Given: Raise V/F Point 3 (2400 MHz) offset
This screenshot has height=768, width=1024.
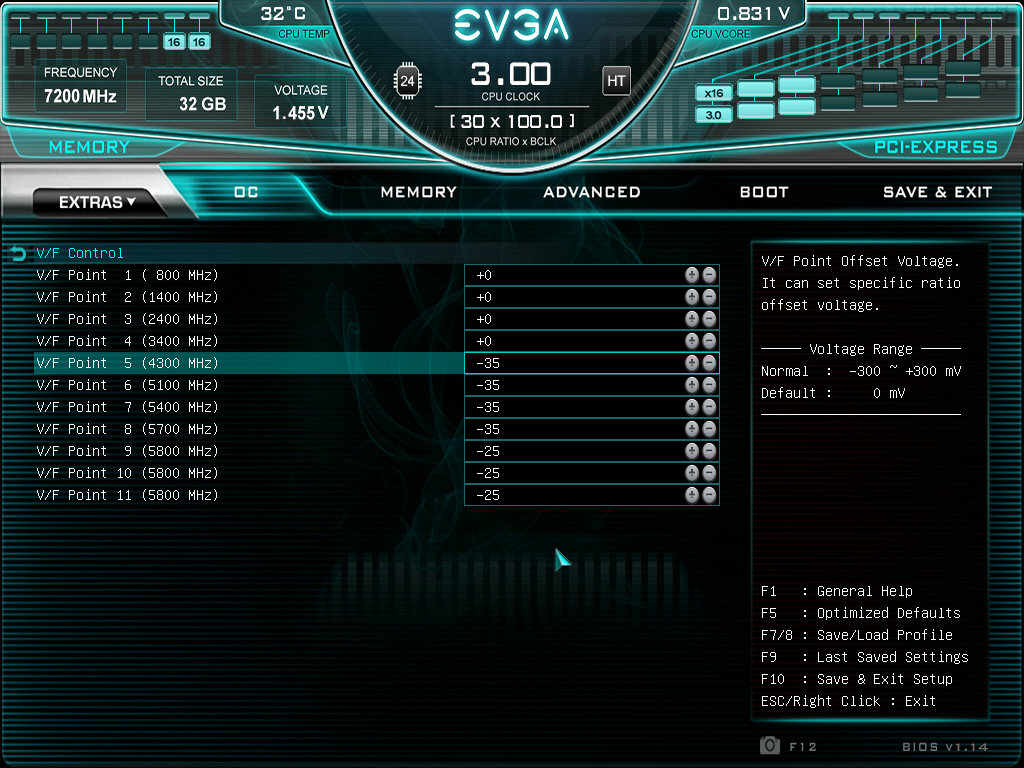Looking at the screenshot, I should (x=692, y=319).
